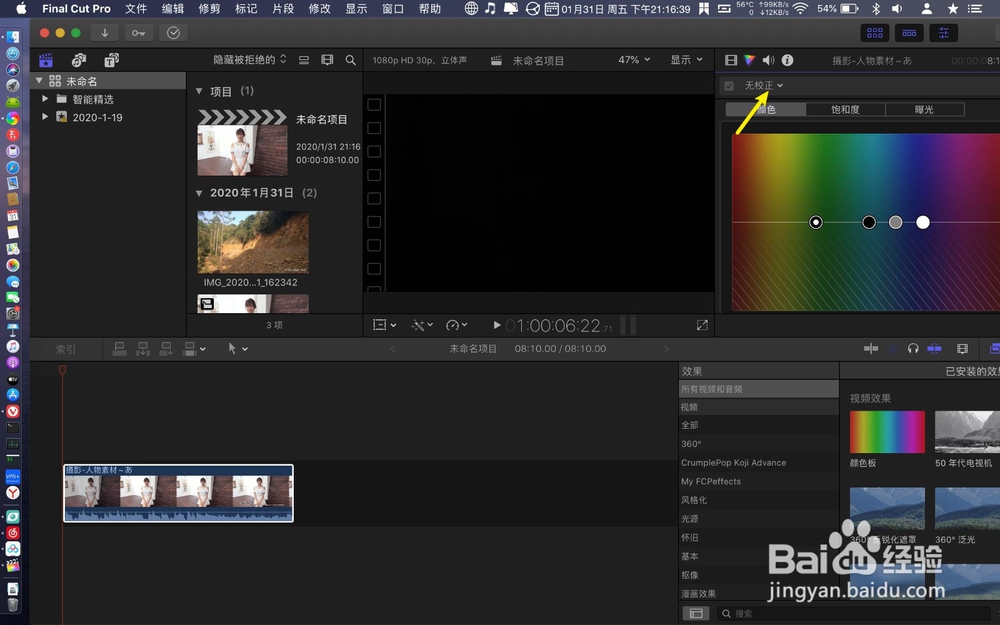Open the 隐藏被拒绝的 filter dropdown
This screenshot has width=1000, height=625.
coord(249,60)
